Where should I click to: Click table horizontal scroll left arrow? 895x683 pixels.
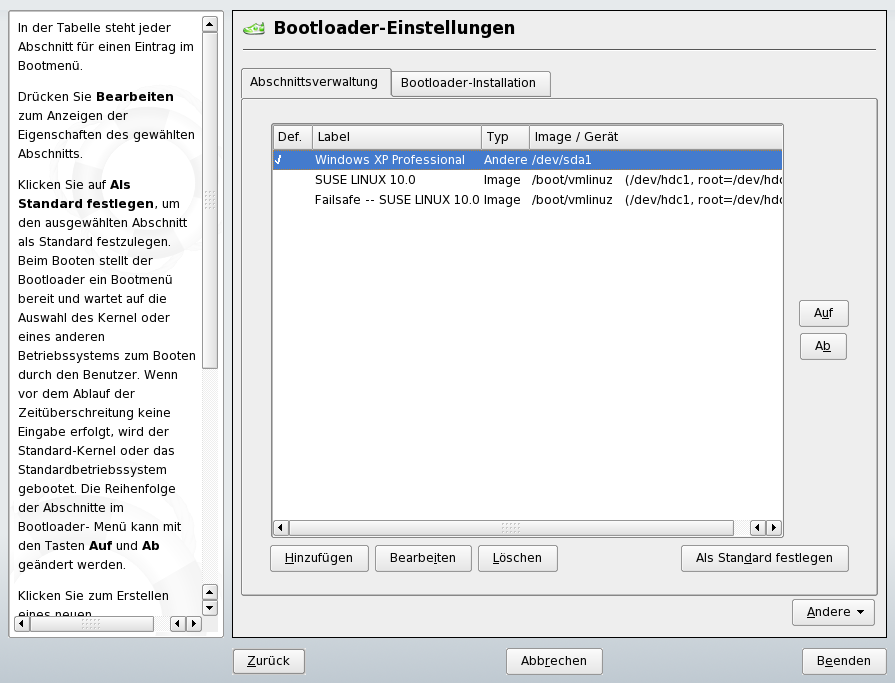(x=281, y=527)
